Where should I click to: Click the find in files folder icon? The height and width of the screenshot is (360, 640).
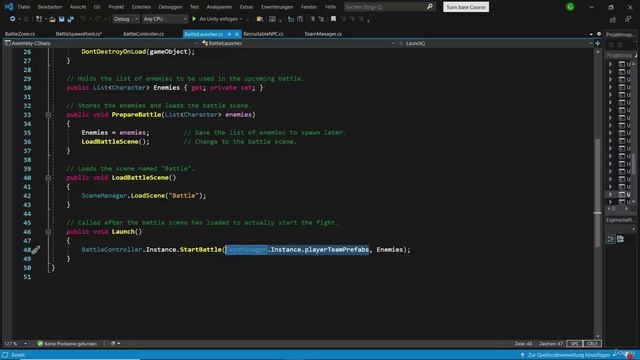pyautogui.click(x=260, y=19)
